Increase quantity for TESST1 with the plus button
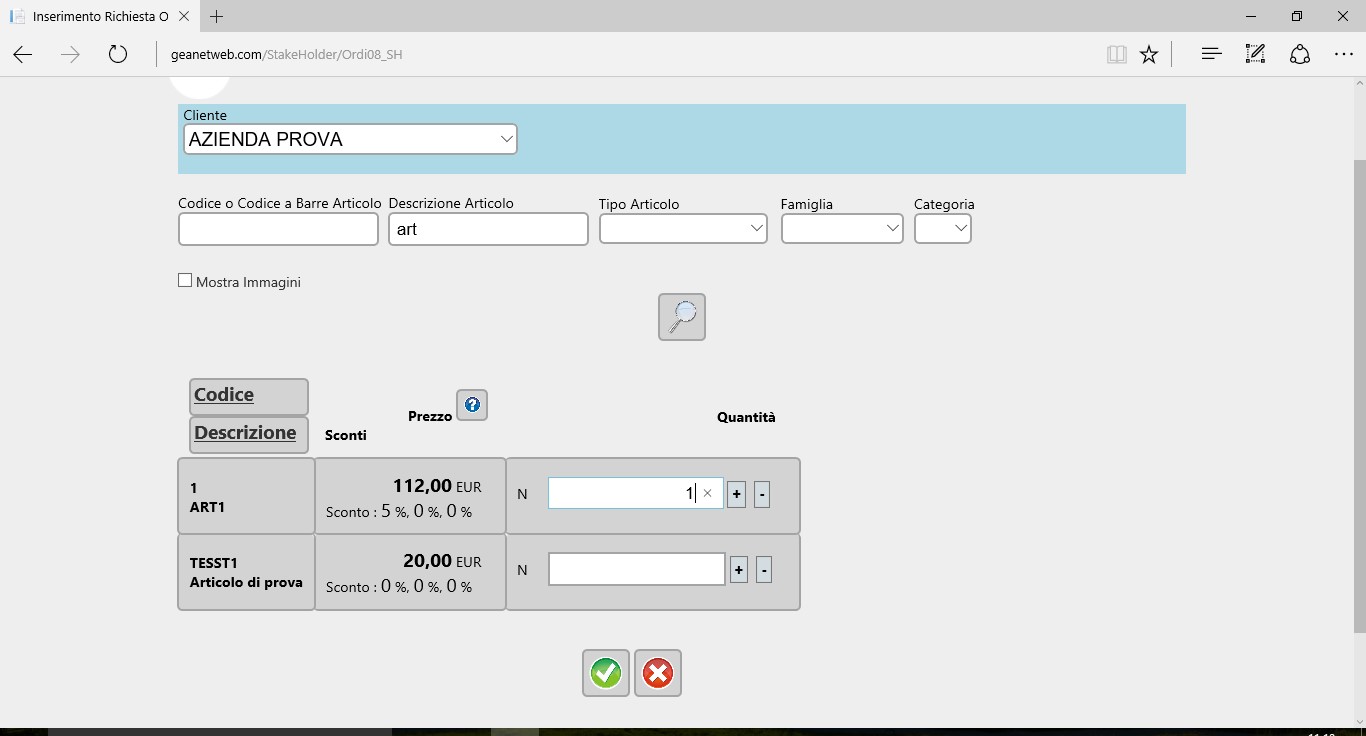The image size is (1366, 736). [739, 570]
